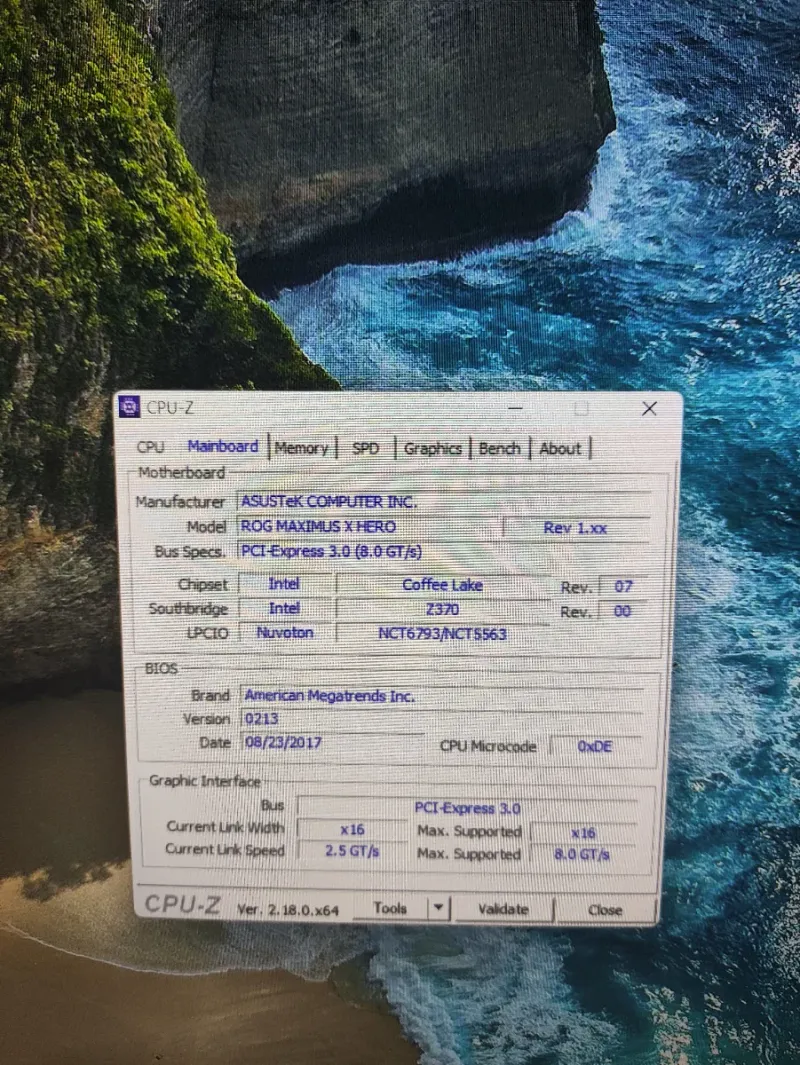Open the About tab

click(560, 448)
